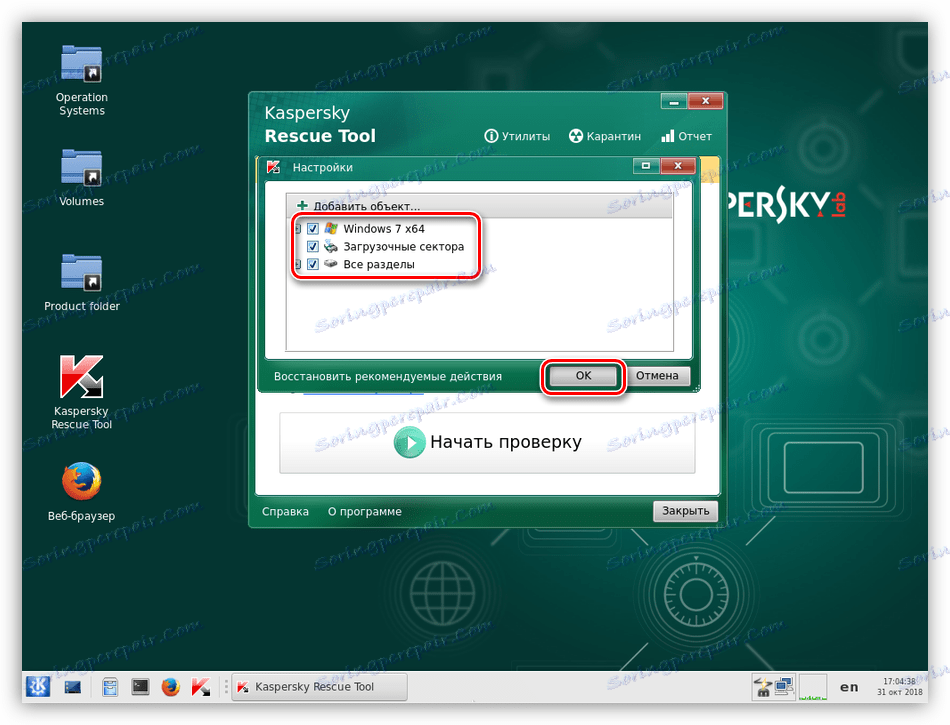Open the Веб-браузер Firefox desktop icon

tap(82, 491)
